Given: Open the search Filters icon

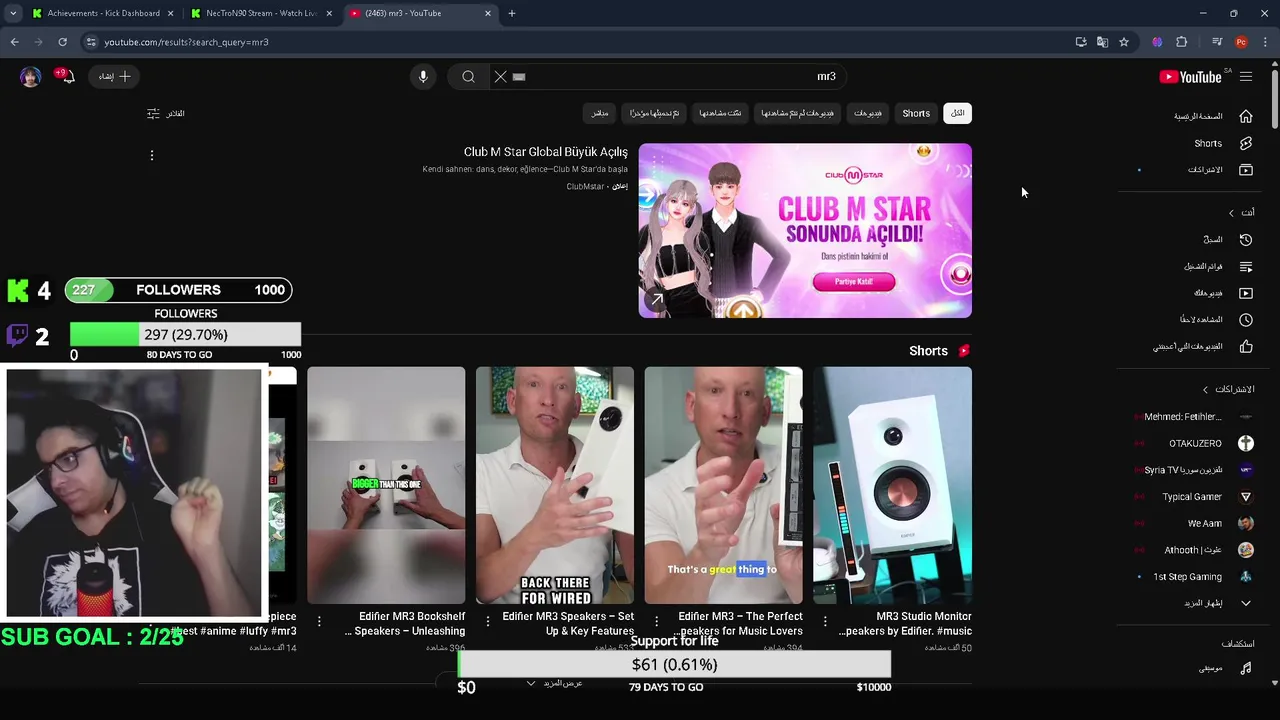Looking at the screenshot, I should (153, 114).
